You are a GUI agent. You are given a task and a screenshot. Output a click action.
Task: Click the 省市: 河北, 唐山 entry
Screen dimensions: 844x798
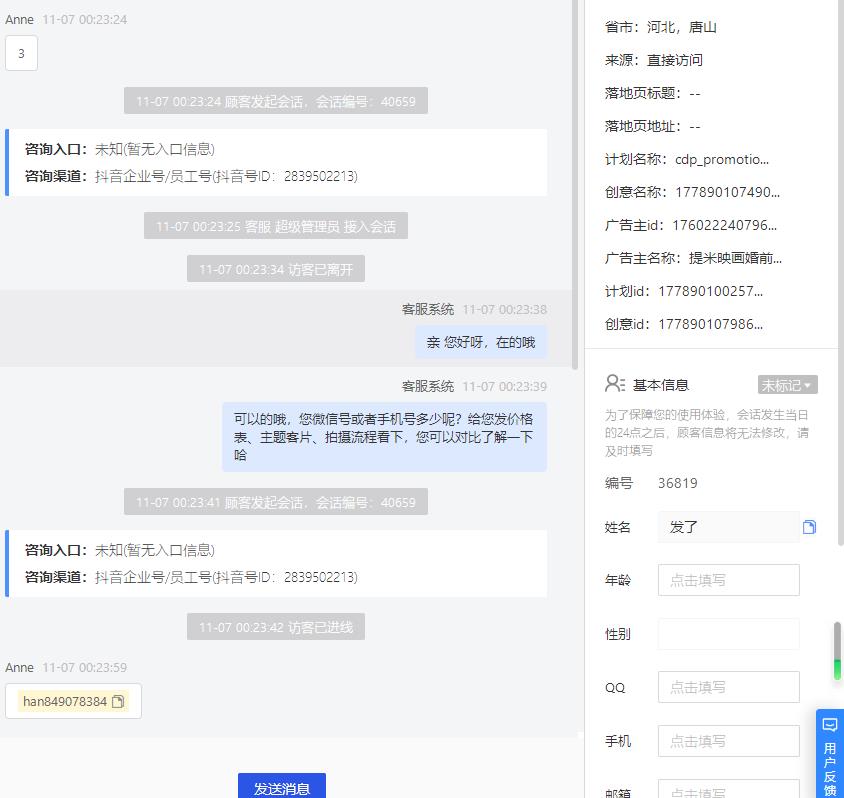tap(660, 27)
